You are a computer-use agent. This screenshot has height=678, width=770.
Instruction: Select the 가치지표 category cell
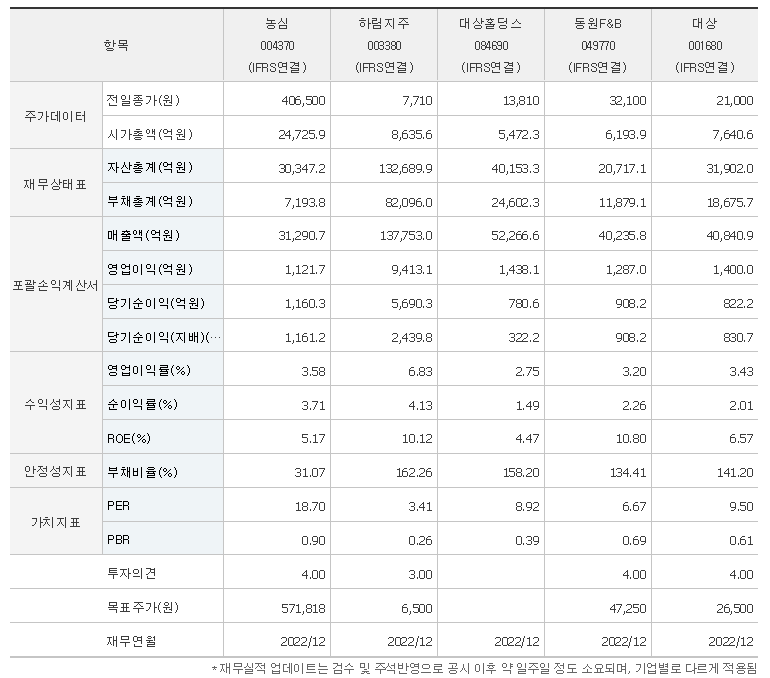coord(56,522)
